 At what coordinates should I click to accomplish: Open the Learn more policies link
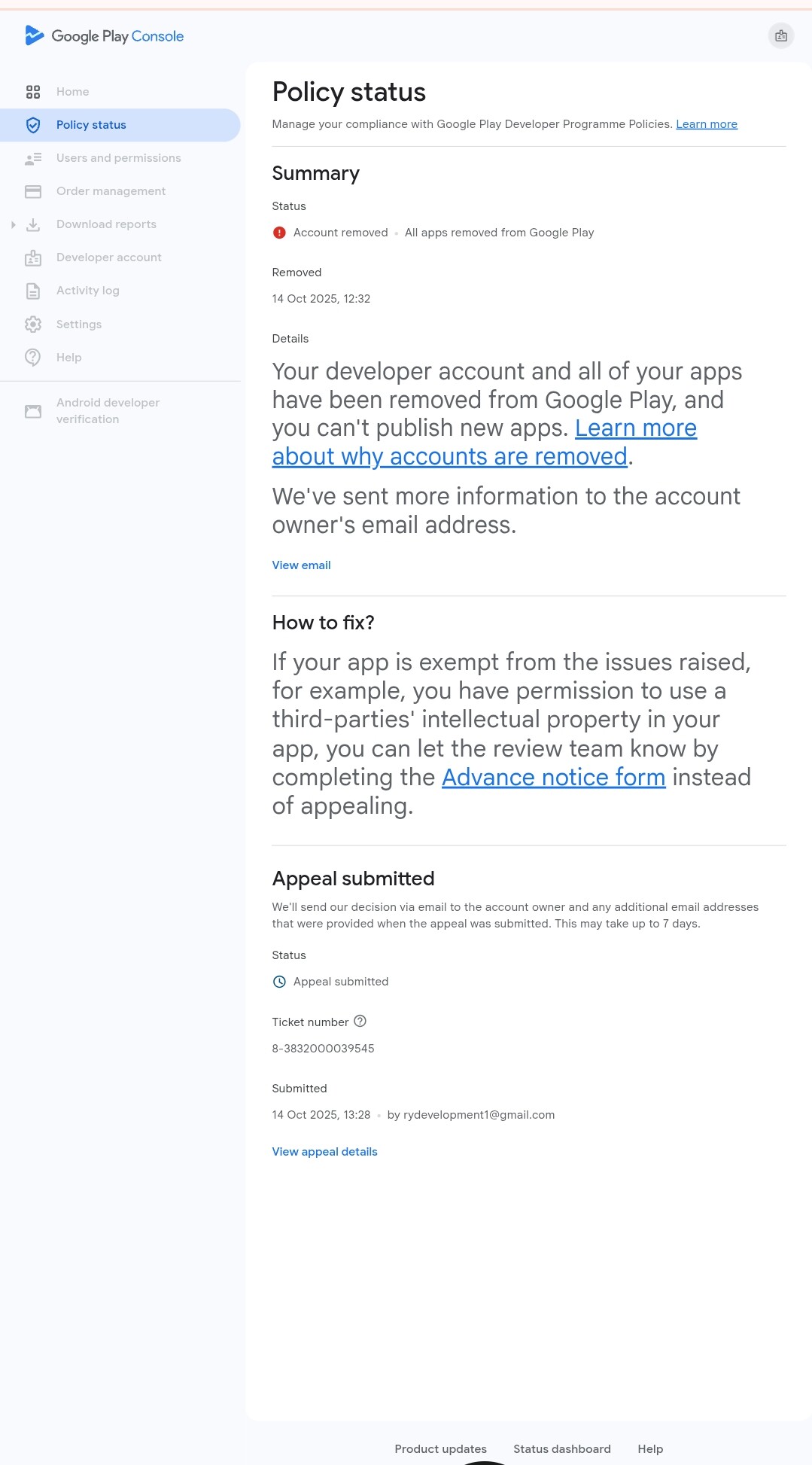(706, 124)
